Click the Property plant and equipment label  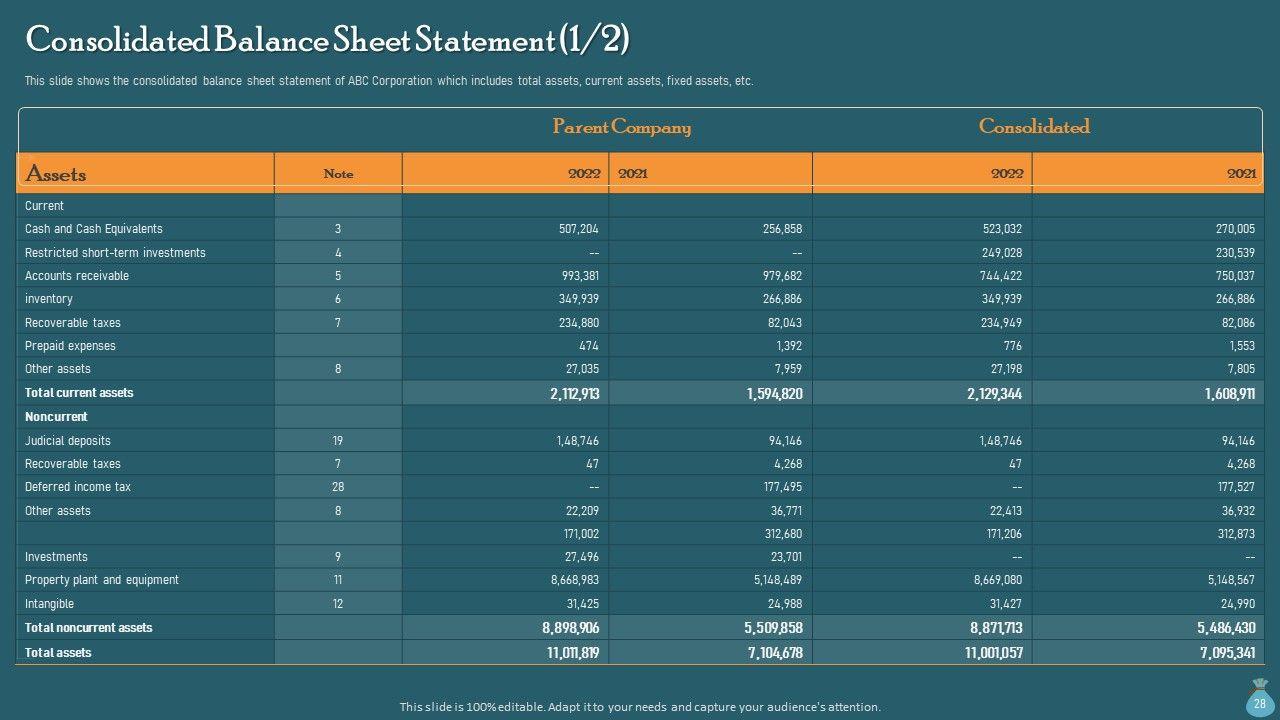click(x=102, y=580)
